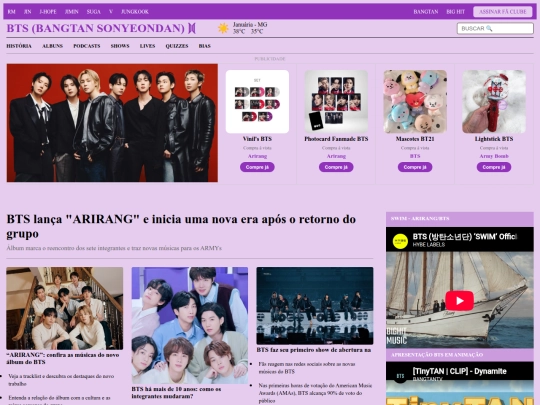
Task: Click the HYBE LABELS channel avatar icon
Action: 400,240
